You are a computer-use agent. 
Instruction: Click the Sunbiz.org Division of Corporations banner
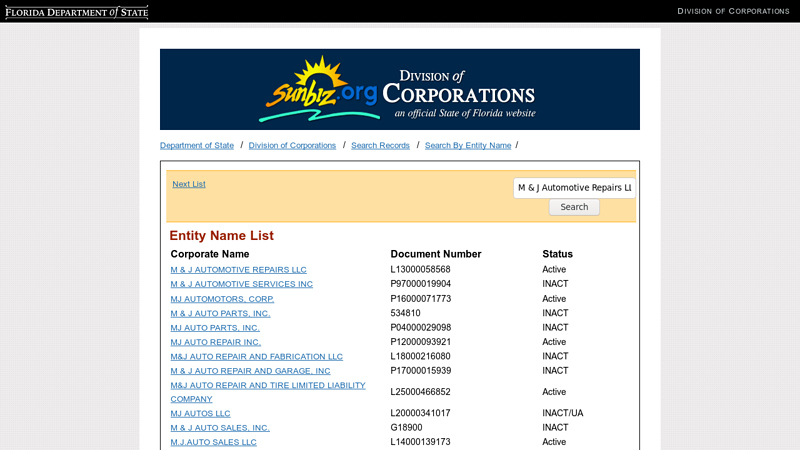pos(399,89)
